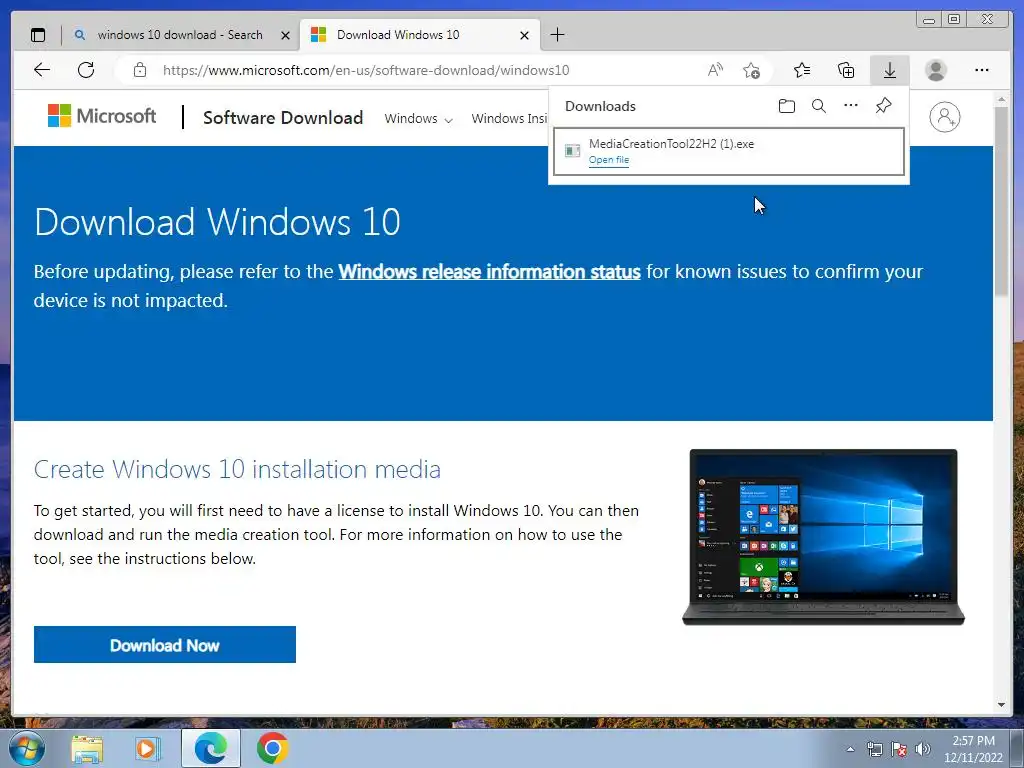Viewport: 1024px width, 768px height.
Task: Click the Download Now button
Action: click(x=165, y=645)
